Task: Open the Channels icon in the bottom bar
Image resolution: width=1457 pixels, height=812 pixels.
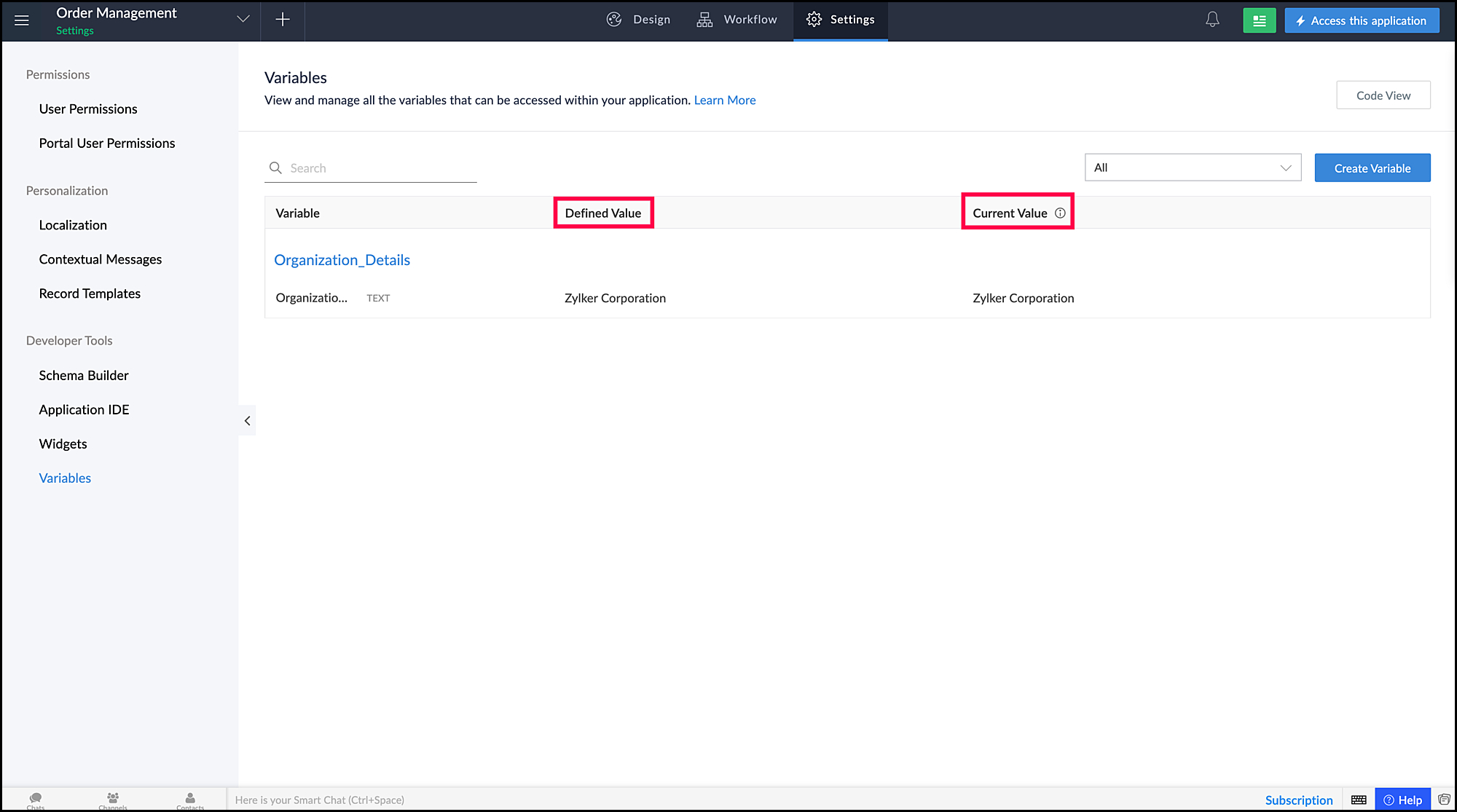Action: (113, 799)
